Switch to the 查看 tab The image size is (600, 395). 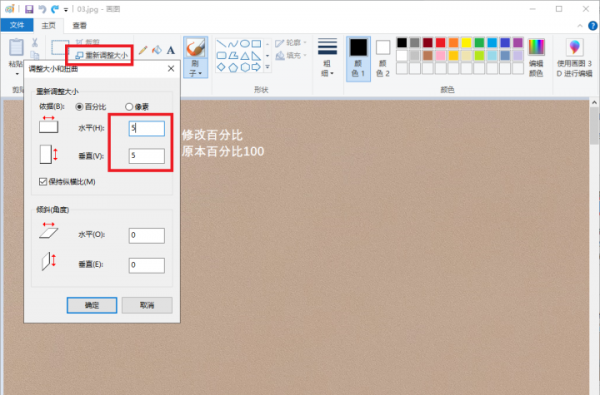point(80,26)
